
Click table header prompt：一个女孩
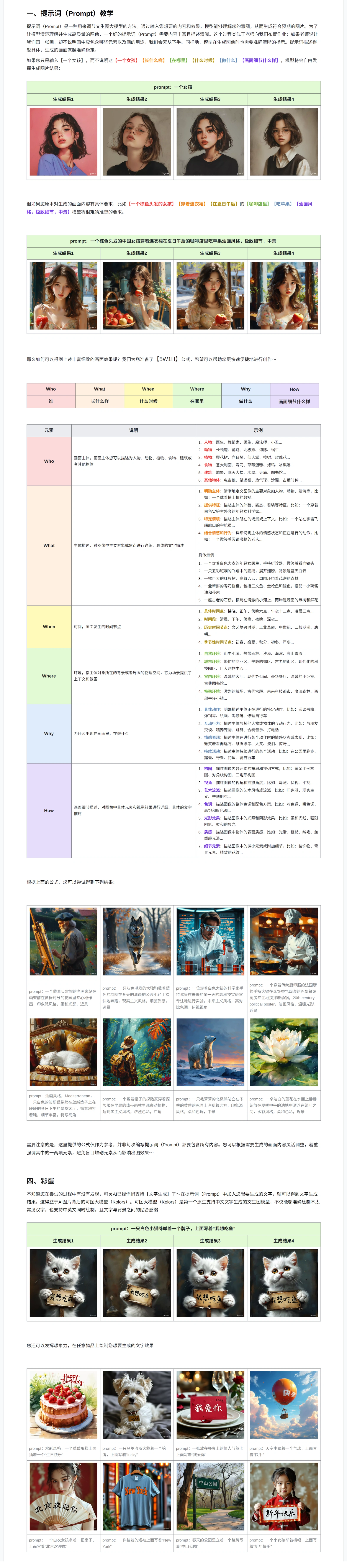coord(173,87)
